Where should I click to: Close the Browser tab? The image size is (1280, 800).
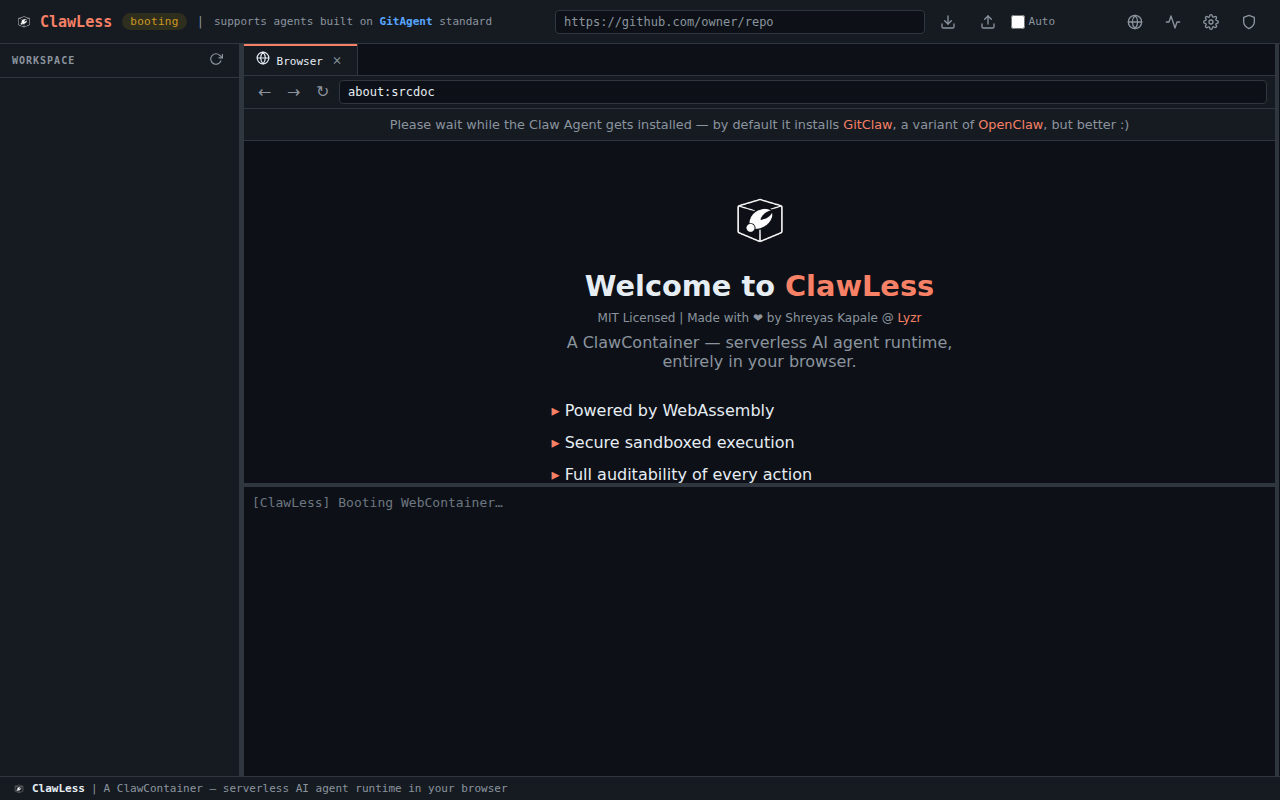337,61
